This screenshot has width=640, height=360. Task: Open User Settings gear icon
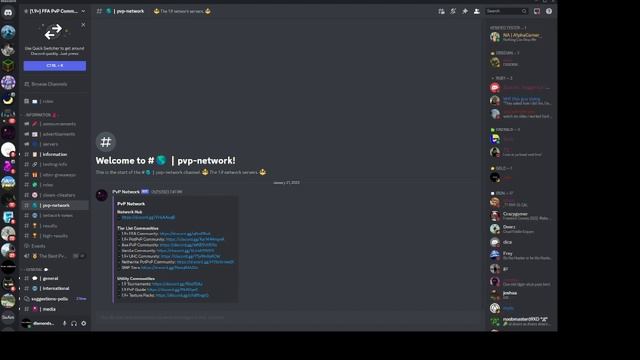click(x=84, y=323)
